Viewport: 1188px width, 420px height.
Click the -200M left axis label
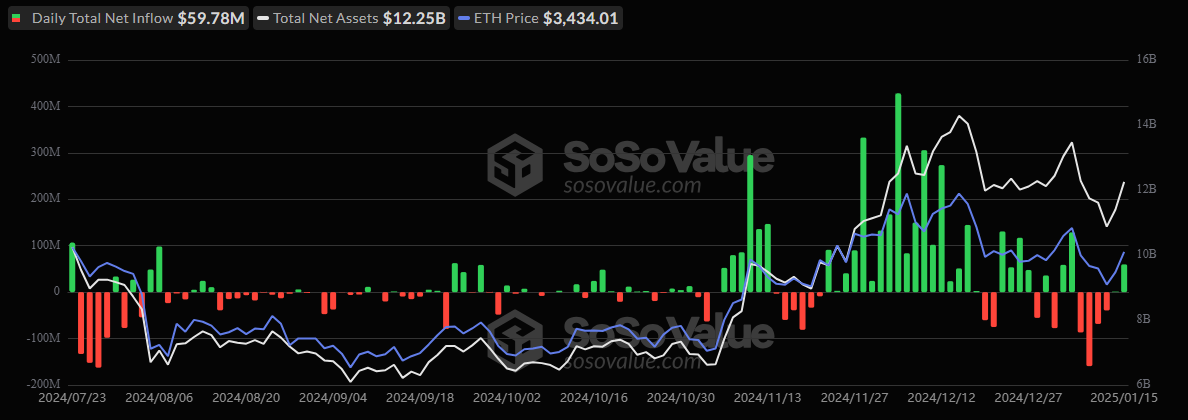(x=43, y=384)
